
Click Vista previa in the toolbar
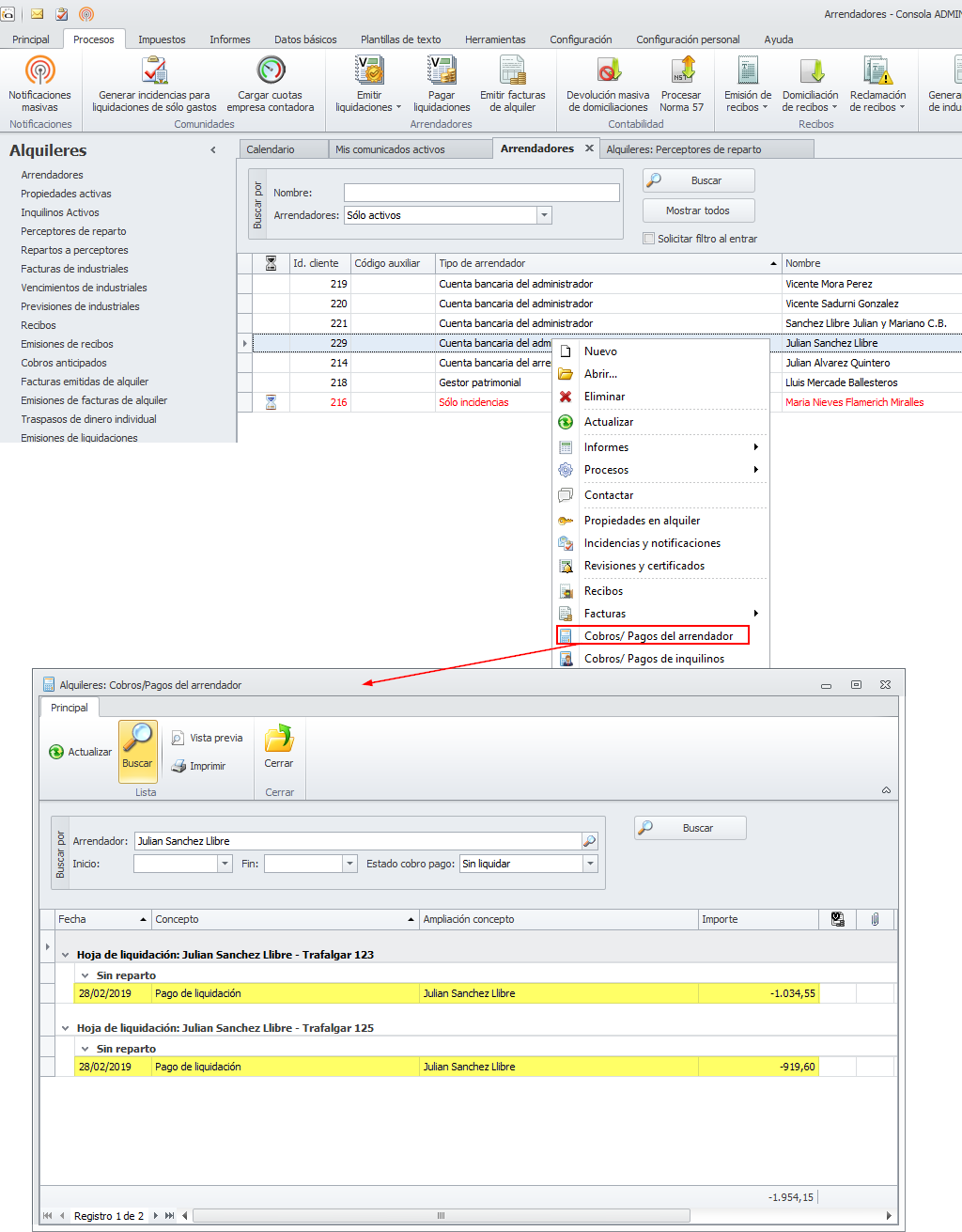(x=207, y=739)
